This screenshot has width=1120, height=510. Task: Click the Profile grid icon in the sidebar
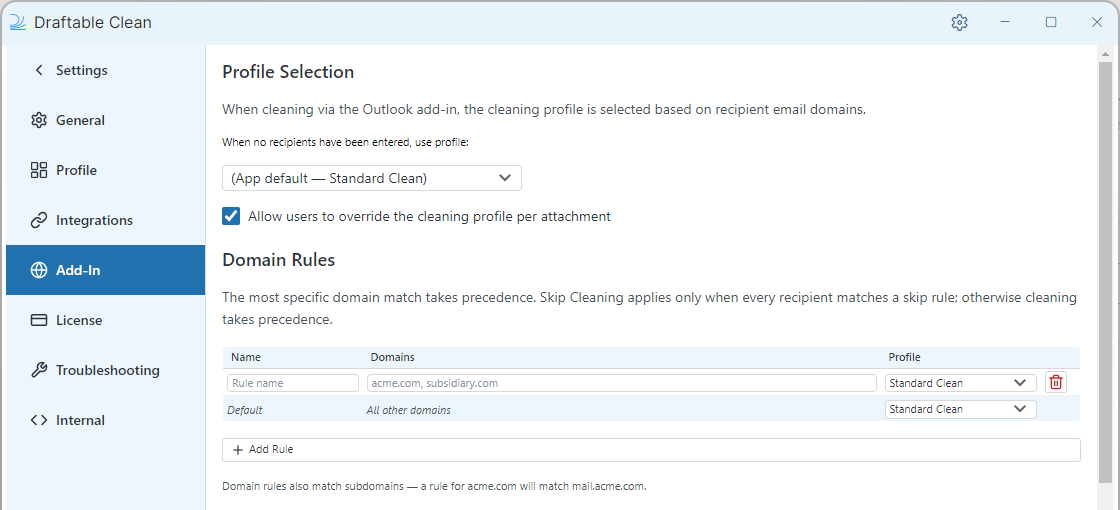39,170
